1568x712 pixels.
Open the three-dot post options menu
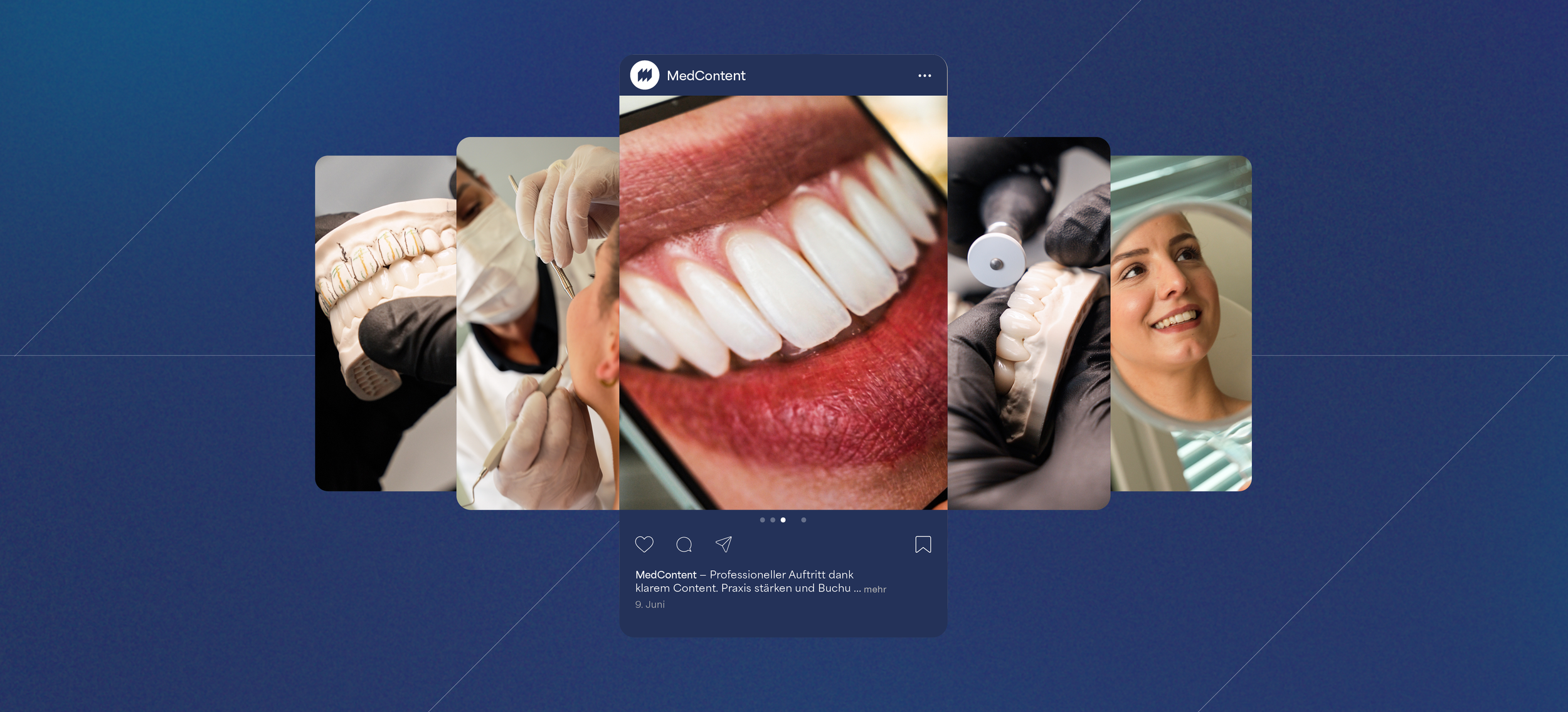[x=924, y=76]
